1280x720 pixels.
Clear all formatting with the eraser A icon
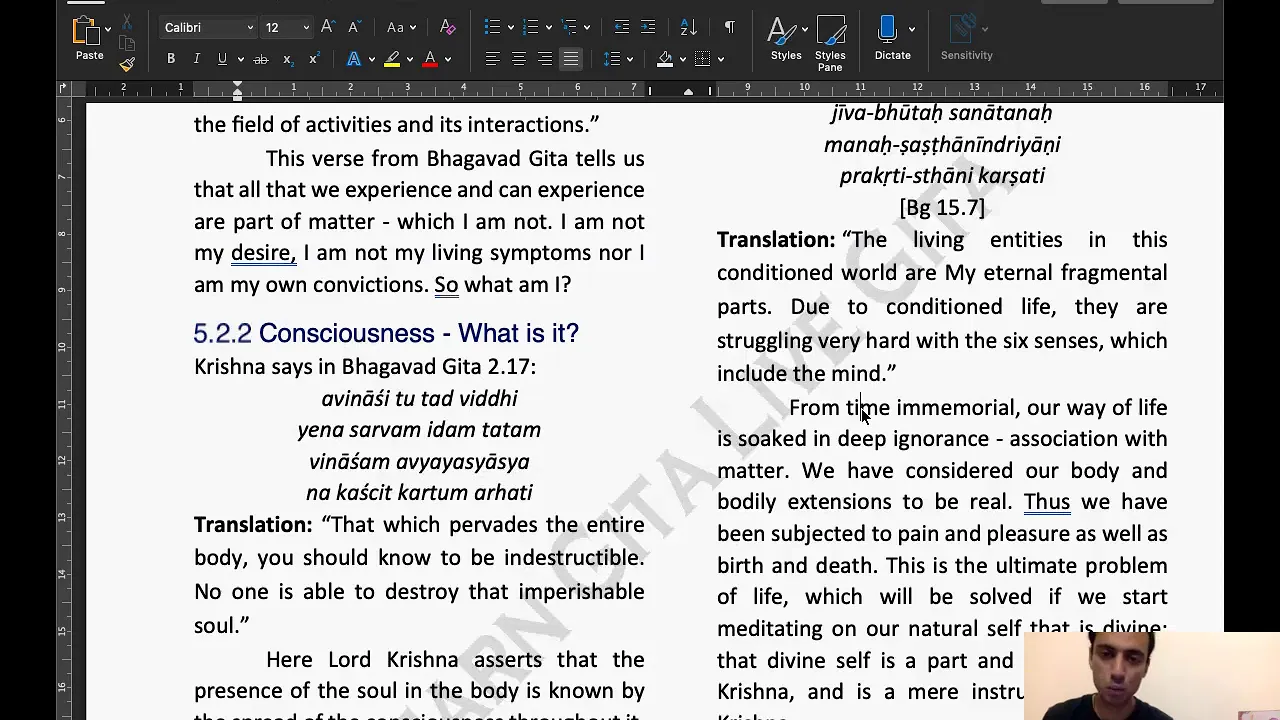point(447,28)
